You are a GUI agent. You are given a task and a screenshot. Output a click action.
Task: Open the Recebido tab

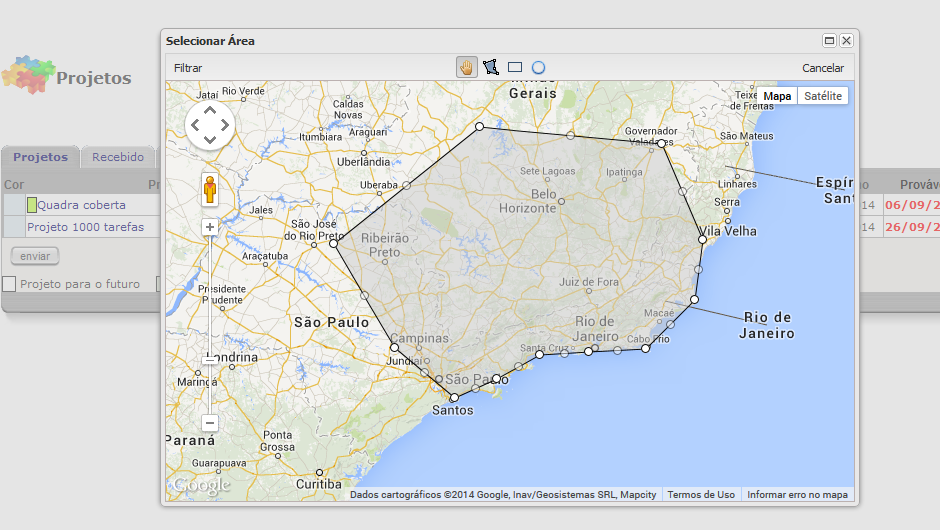(118, 157)
